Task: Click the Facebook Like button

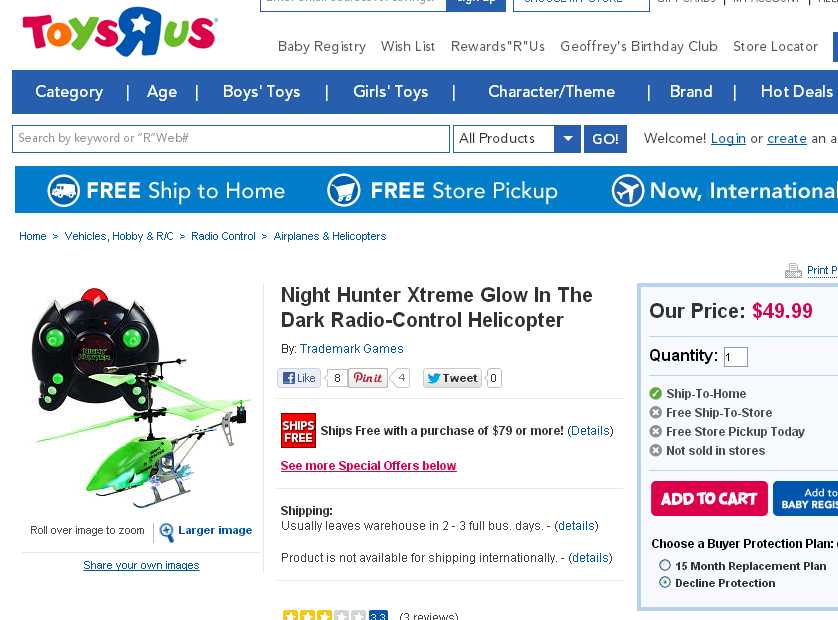Action: coord(299,378)
